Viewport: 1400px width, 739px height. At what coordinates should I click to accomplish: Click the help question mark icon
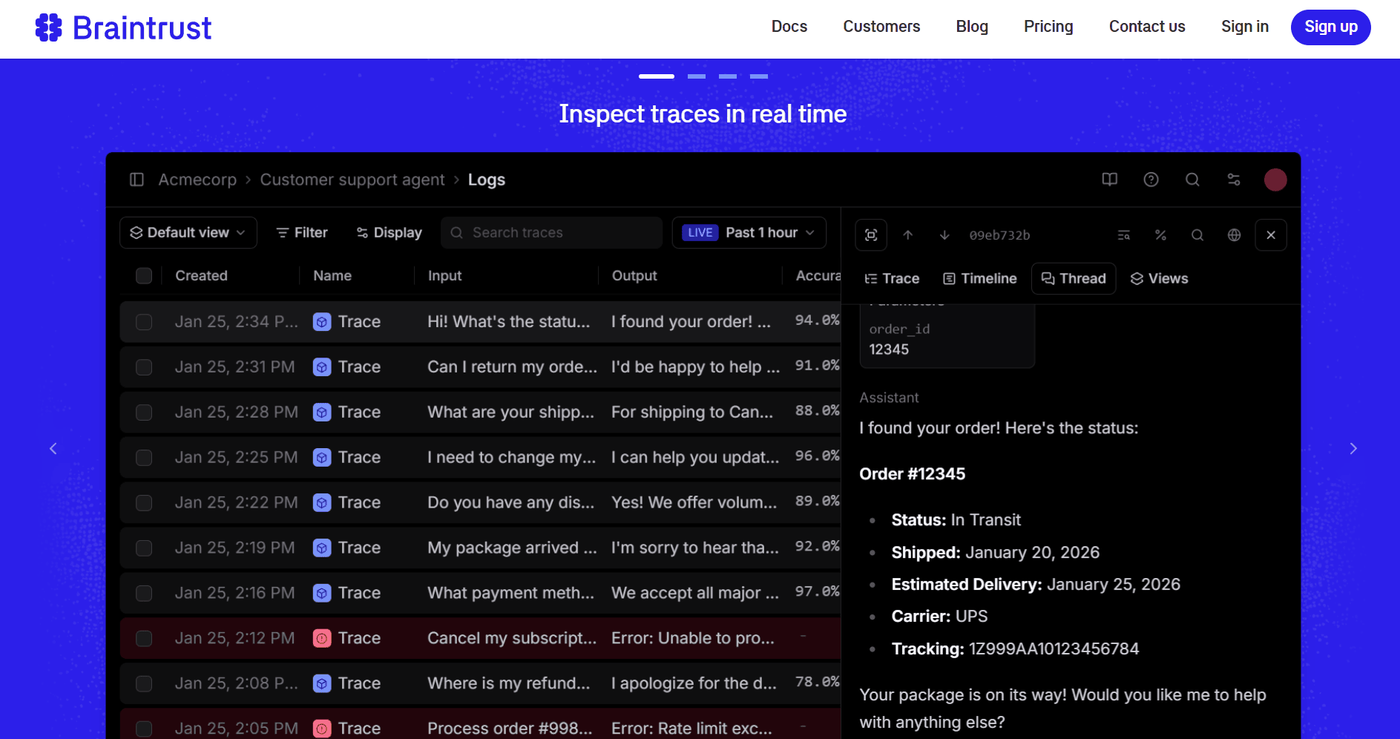tap(1151, 180)
